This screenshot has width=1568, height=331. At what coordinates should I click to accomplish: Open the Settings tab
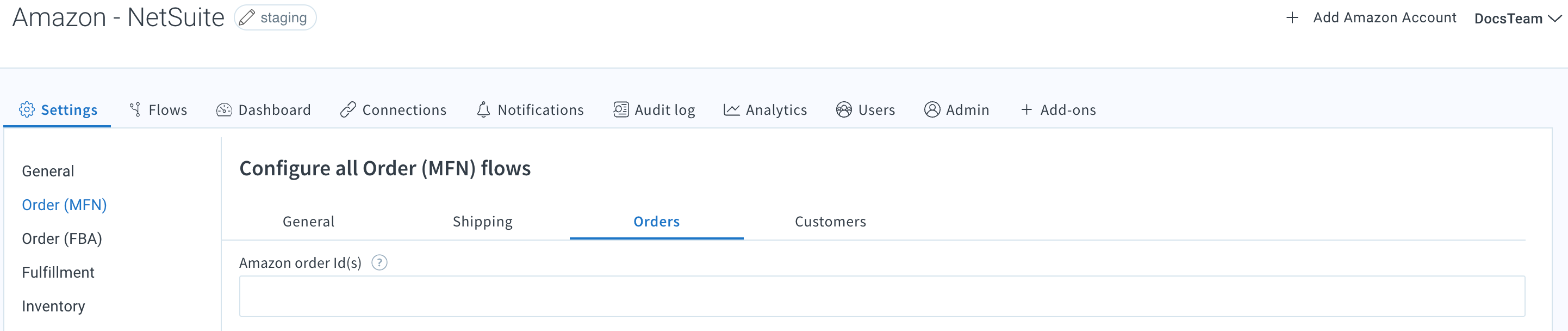pos(58,110)
